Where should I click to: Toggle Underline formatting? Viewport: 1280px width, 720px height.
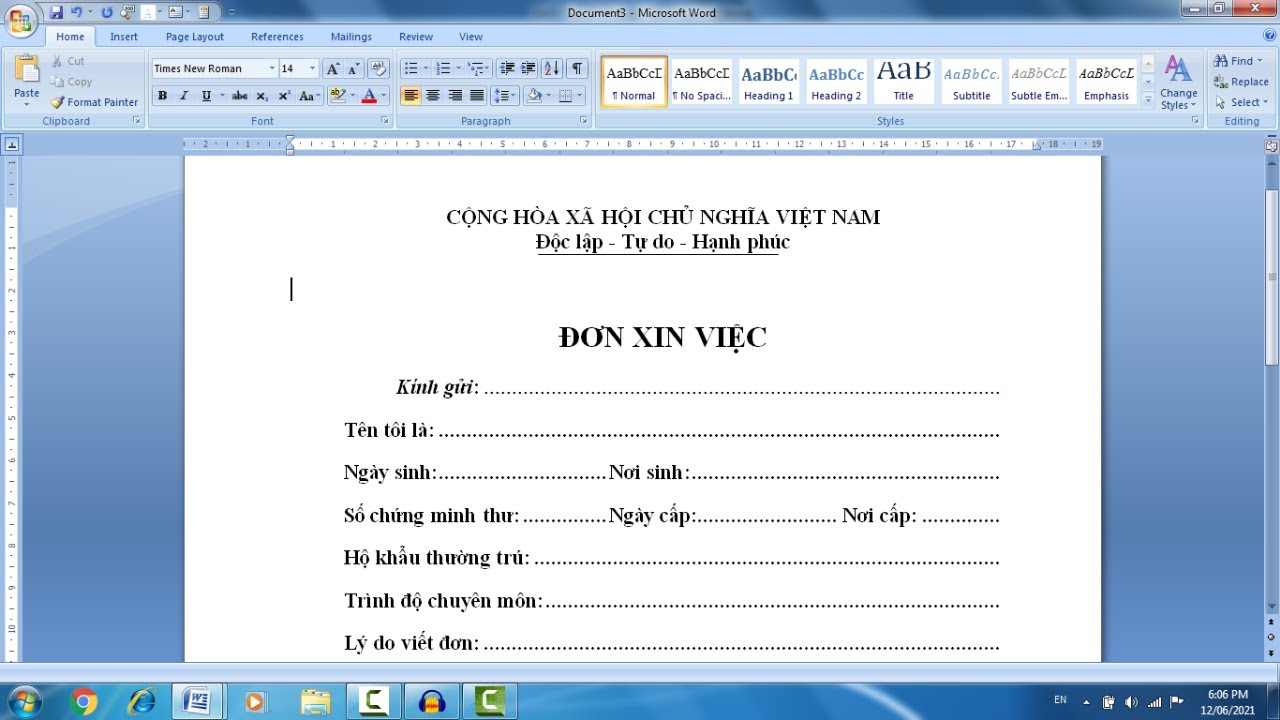pyautogui.click(x=206, y=96)
